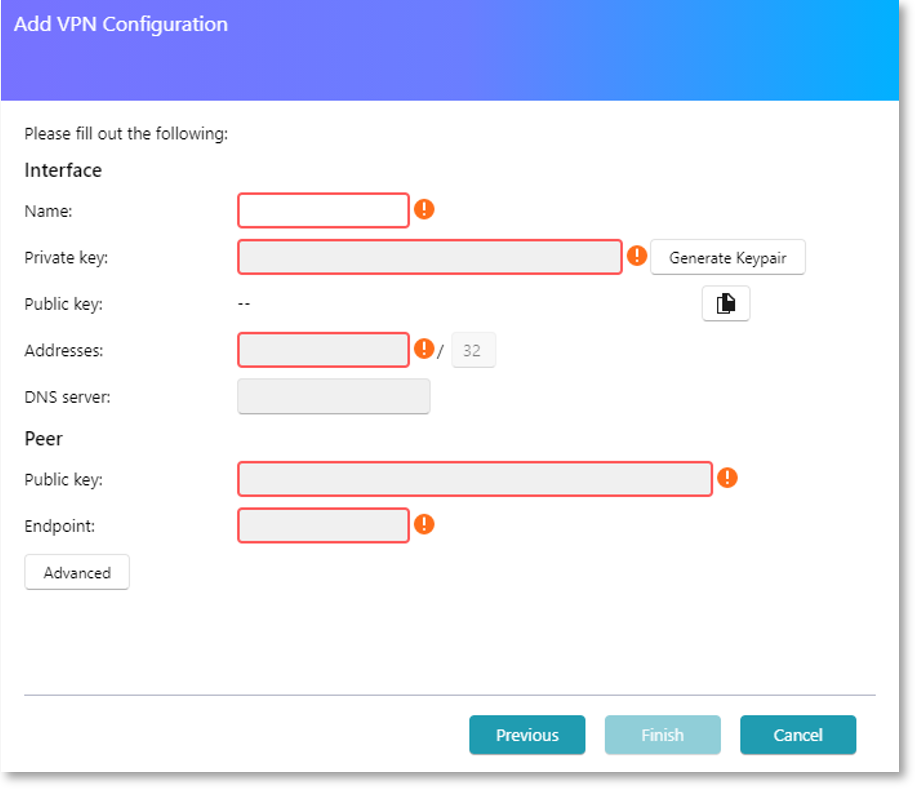Viewport: 915px width, 792px height.
Task: Cancel the VPN configuration dialog
Action: click(798, 735)
